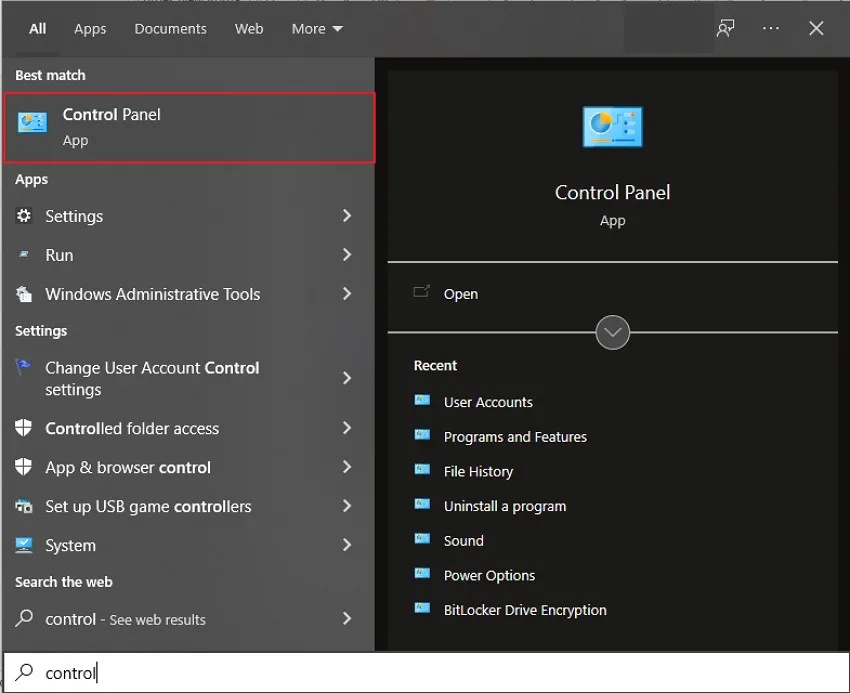850x693 pixels.
Task: Click the Power Options icon
Action: [x=423, y=575]
